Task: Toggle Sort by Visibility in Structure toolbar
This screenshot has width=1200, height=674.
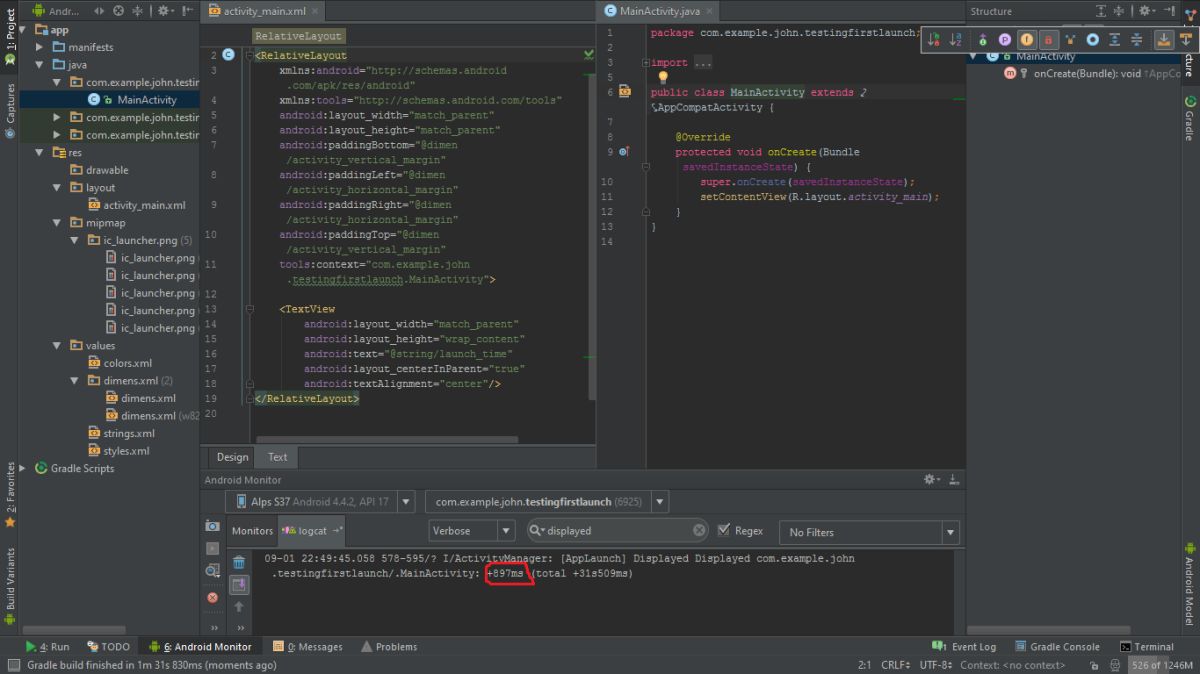Action: pos(934,39)
